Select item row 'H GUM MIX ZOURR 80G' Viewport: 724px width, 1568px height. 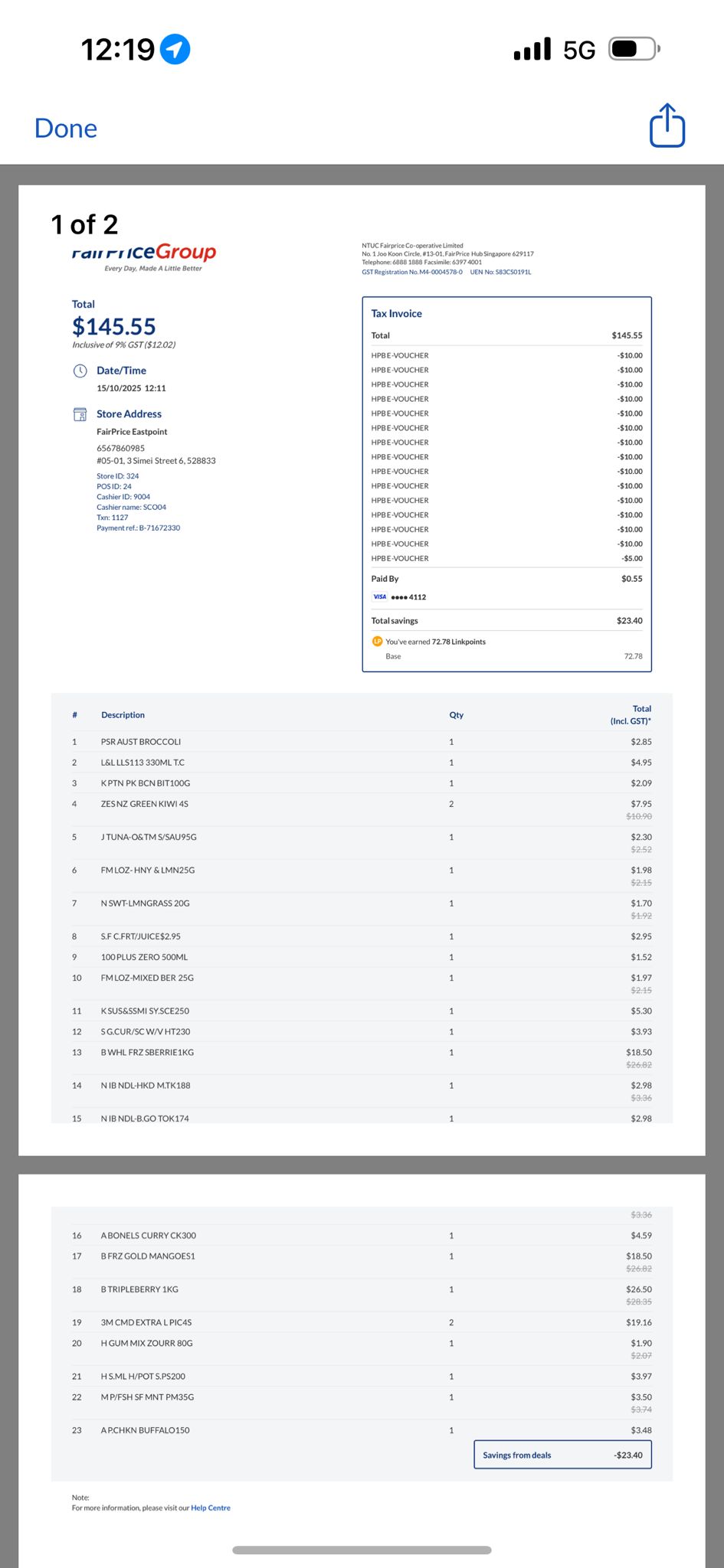[362, 1349]
